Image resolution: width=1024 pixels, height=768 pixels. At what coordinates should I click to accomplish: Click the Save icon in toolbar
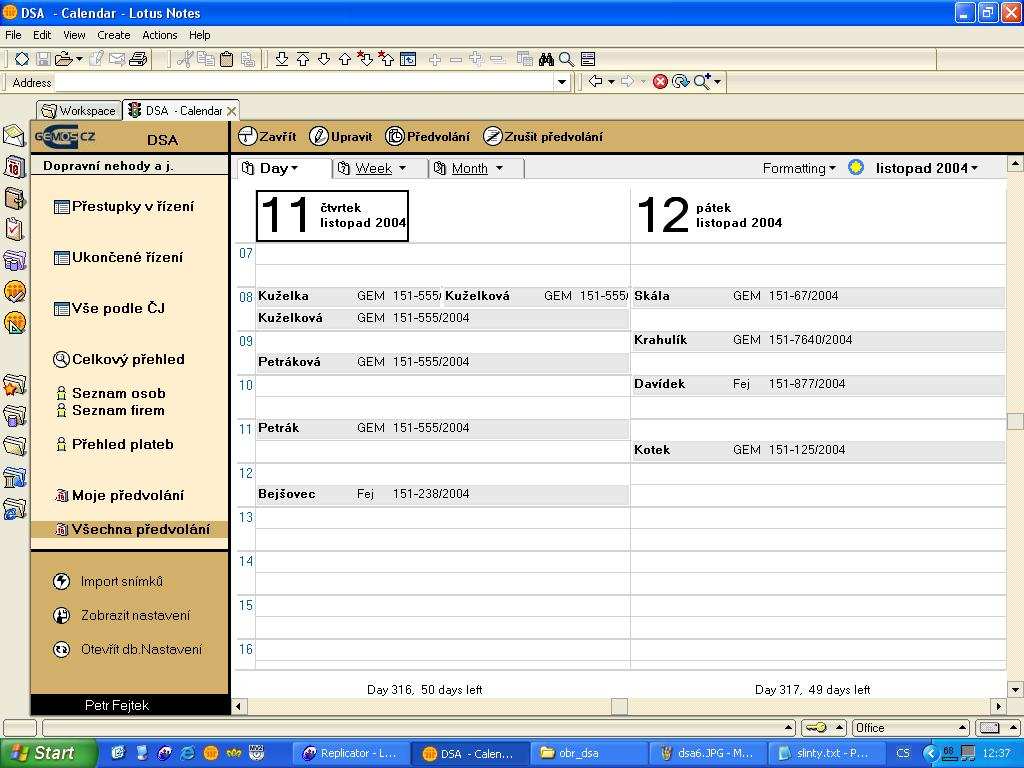(43, 59)
